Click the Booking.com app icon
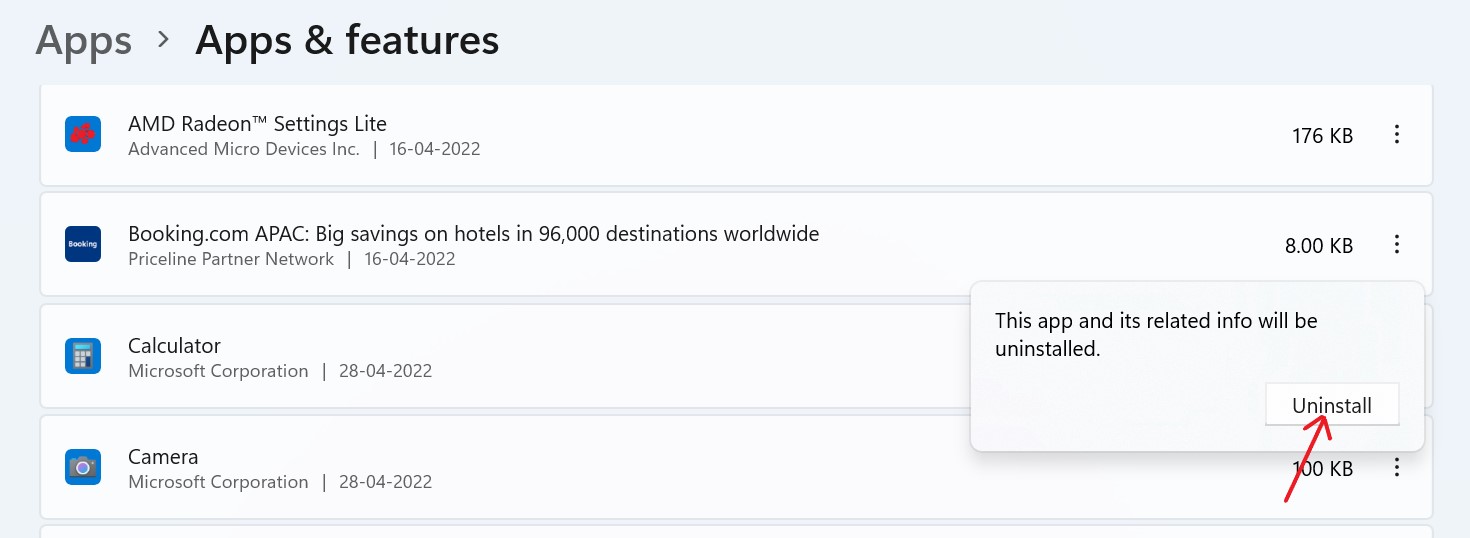The height and width of the screenshot is (538, 1470). click(x=83, y=244)
